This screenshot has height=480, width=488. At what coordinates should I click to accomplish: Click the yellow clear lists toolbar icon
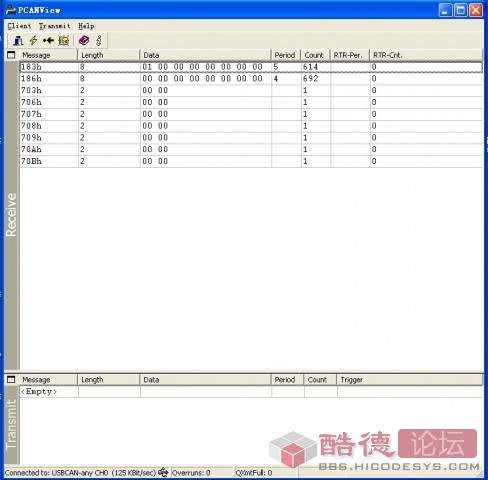(x=64, y=41)
